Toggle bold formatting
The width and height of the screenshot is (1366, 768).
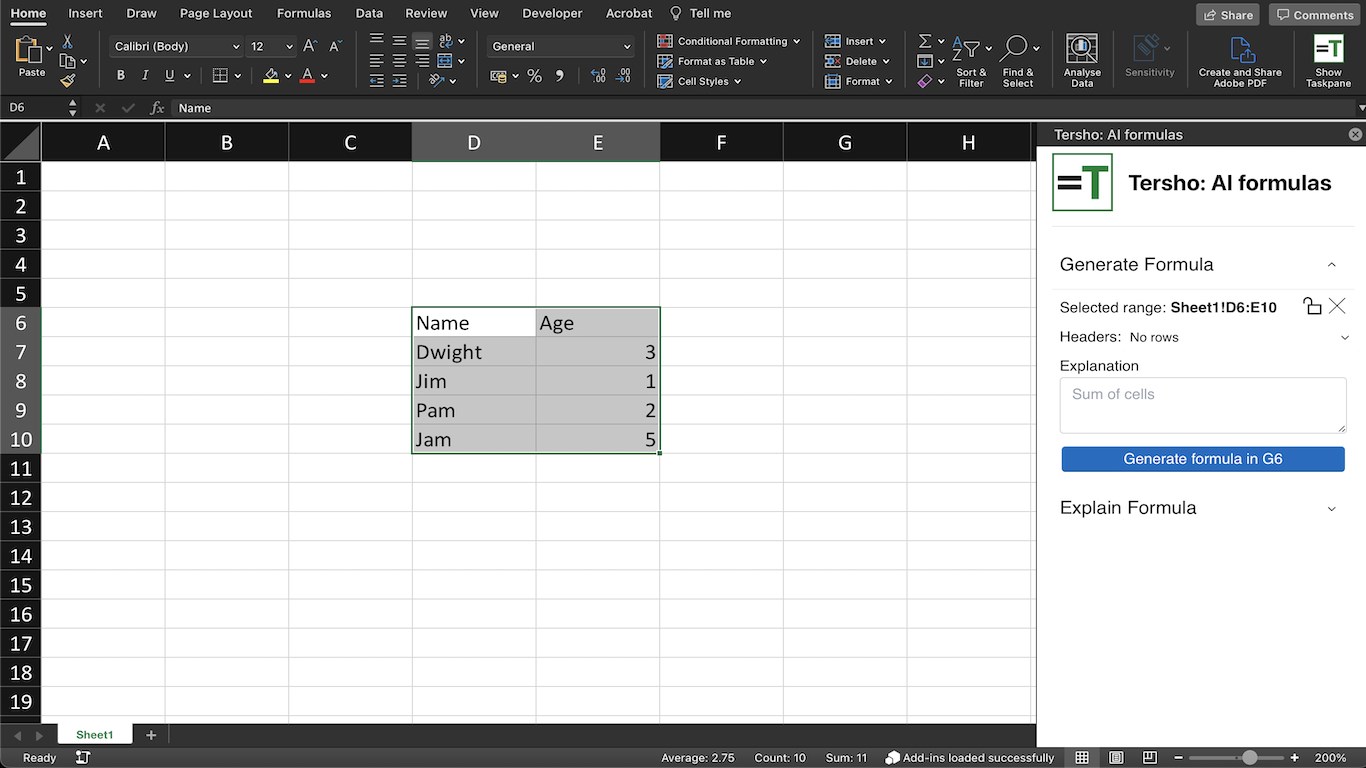121,76
